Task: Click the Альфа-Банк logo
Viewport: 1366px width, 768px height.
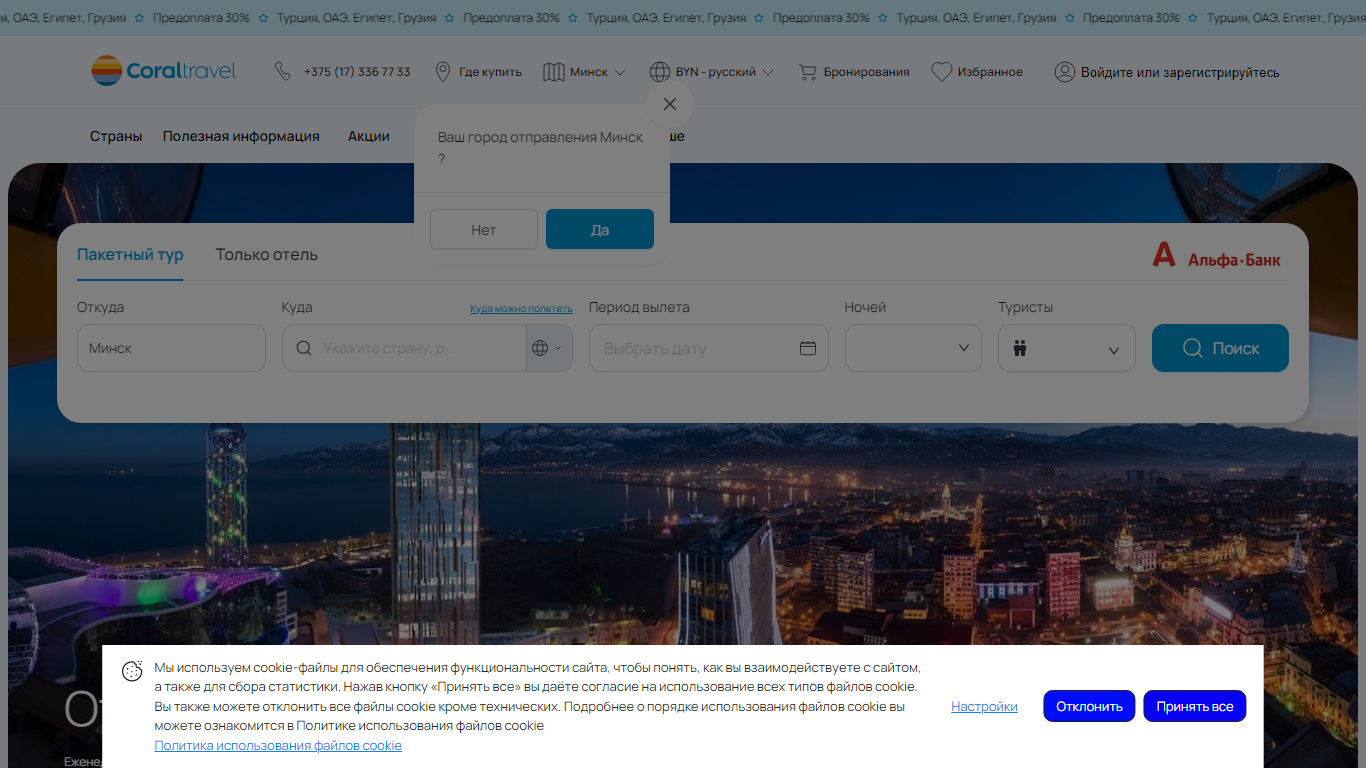Action: coord(1216,256)
